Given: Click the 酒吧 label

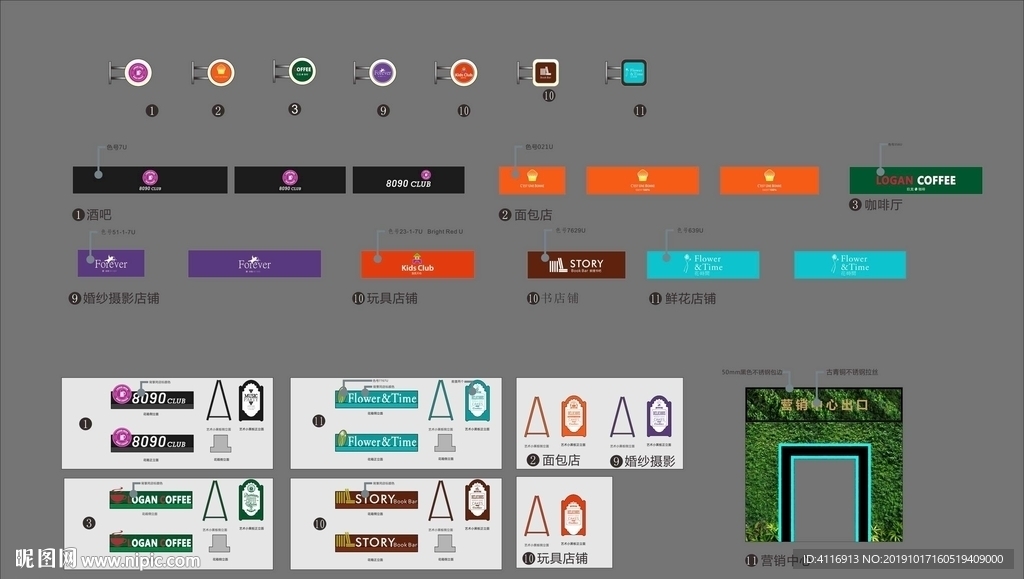Looking at the screenshot, I should [99, 215].
